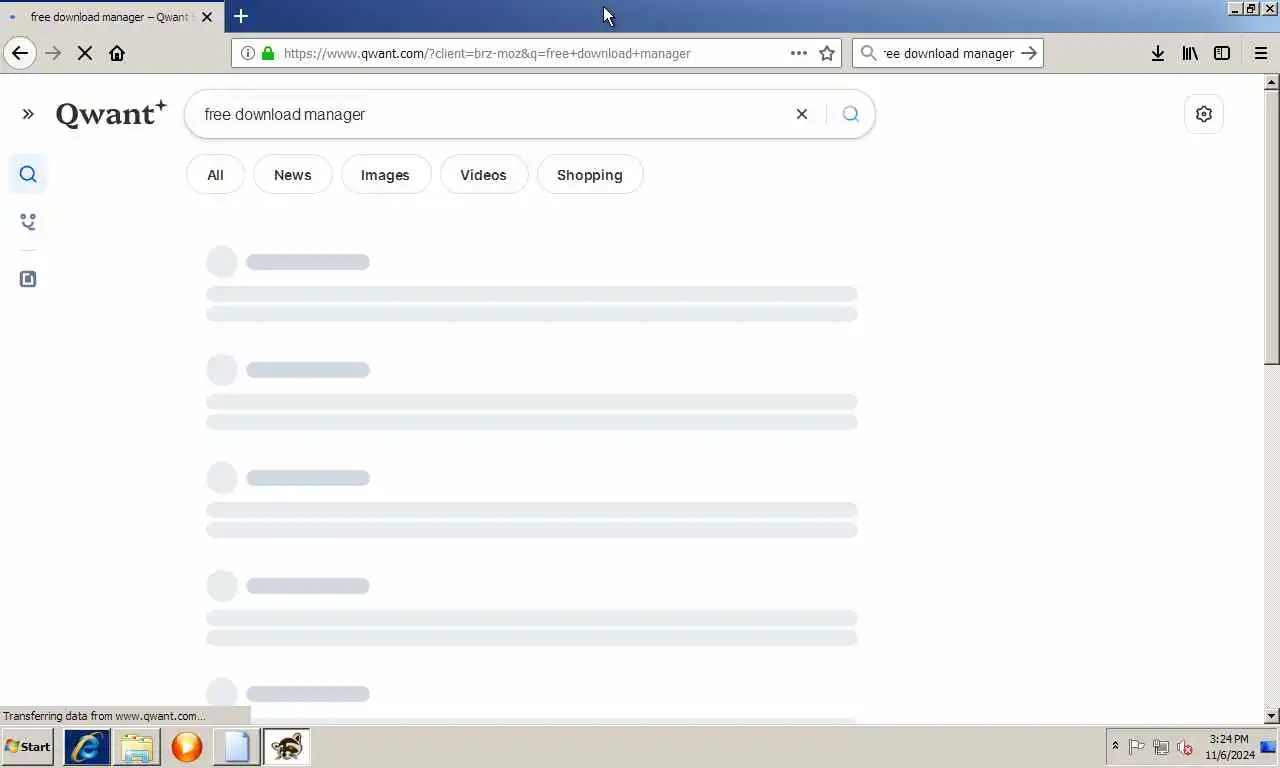The height and width of the screenshot is (768, 1280).
Task: Open the Qwant sidebar junior icon
Action: [28, 222]
